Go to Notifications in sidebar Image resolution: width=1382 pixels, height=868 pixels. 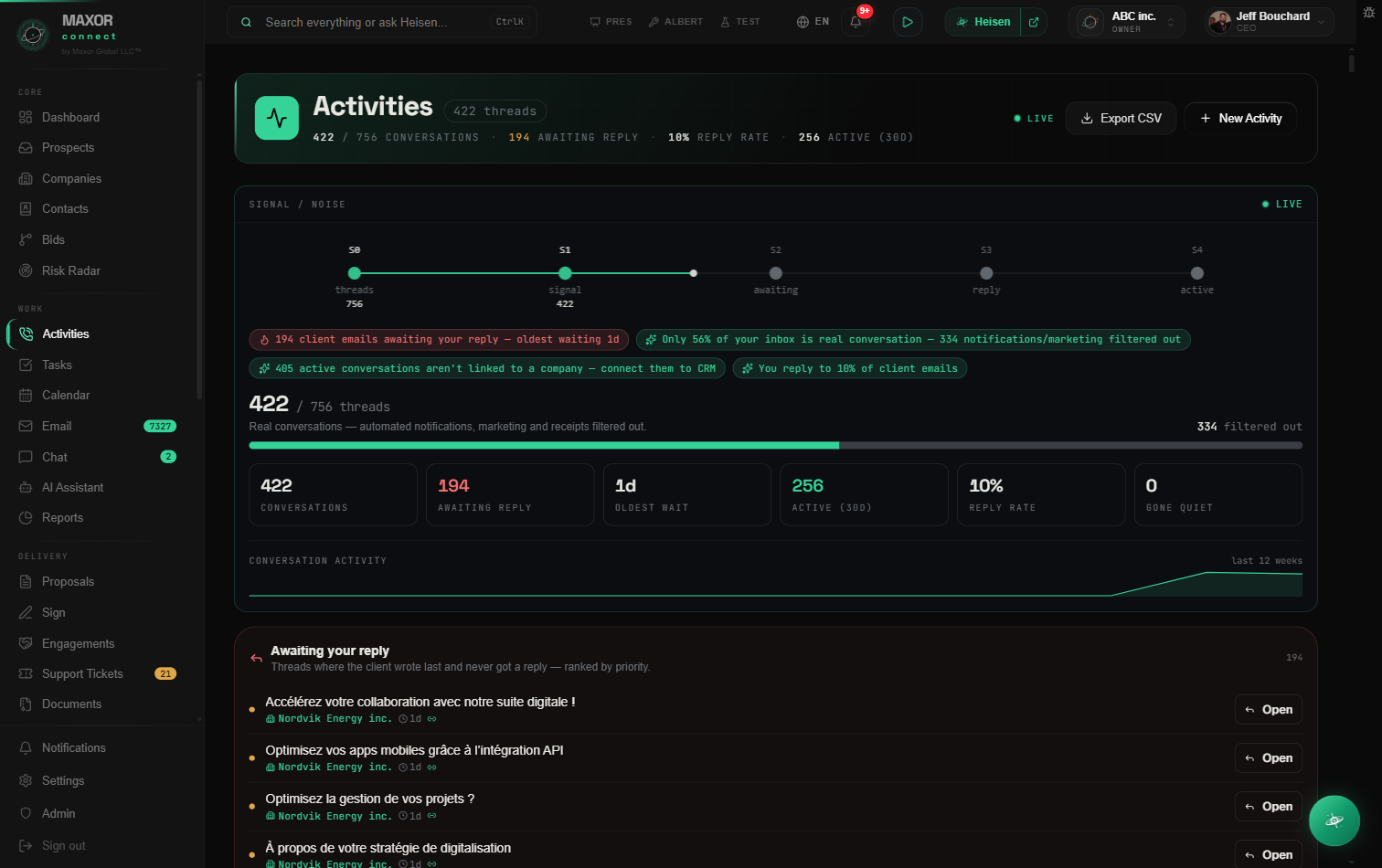[101, 747]
